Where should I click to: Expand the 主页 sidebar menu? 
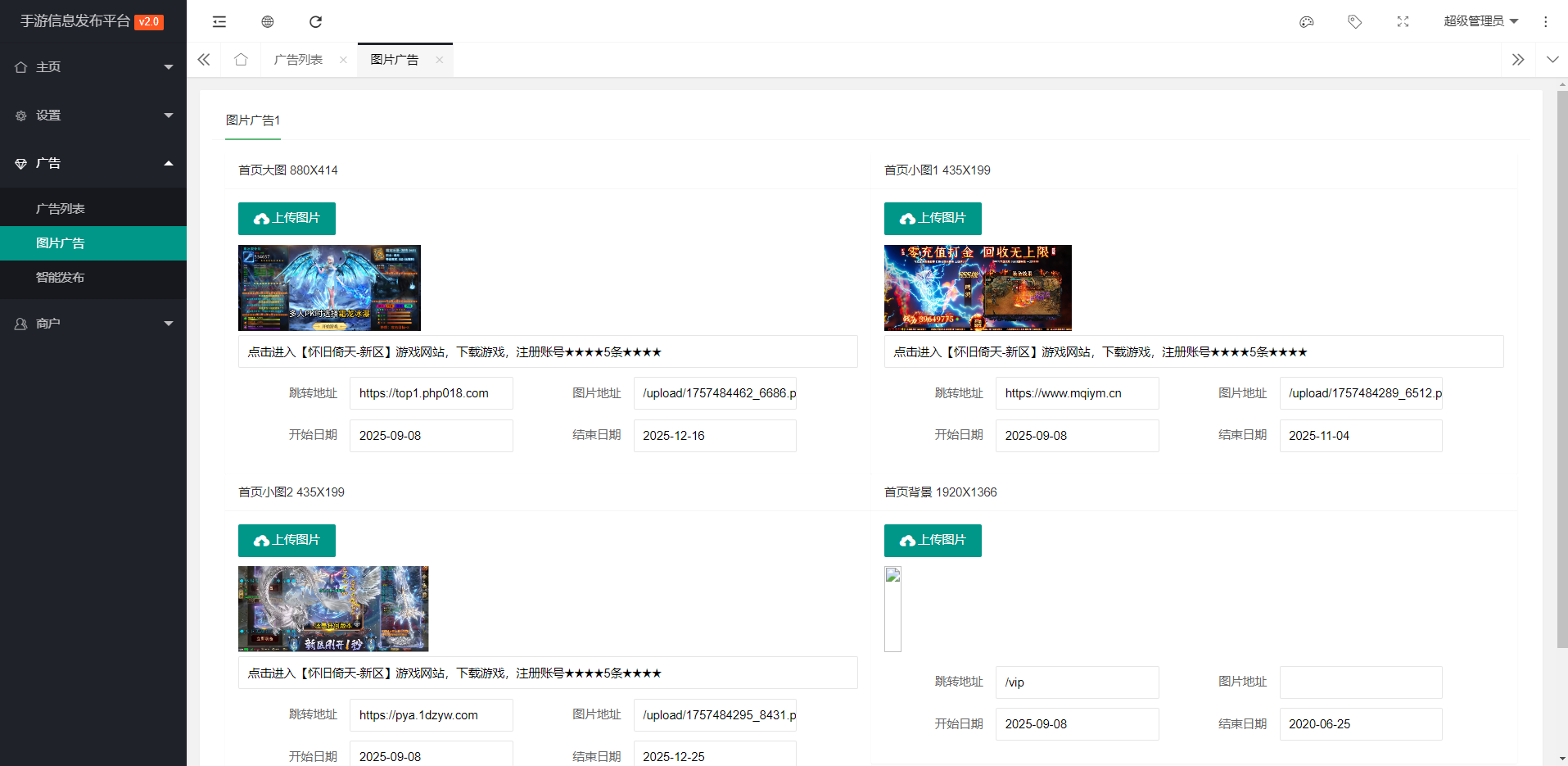coord(93,67)
